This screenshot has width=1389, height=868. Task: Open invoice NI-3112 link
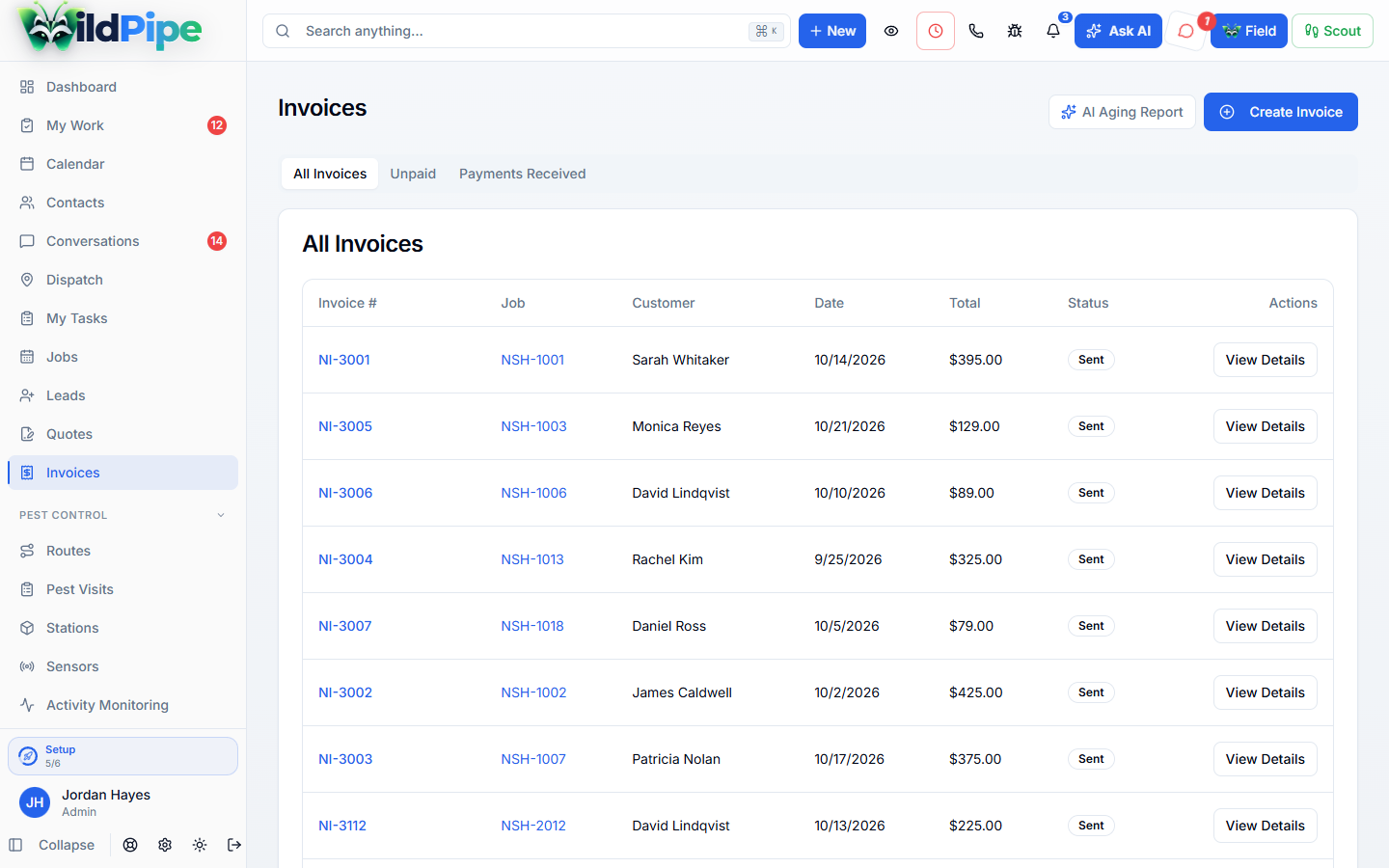point(342,826)
